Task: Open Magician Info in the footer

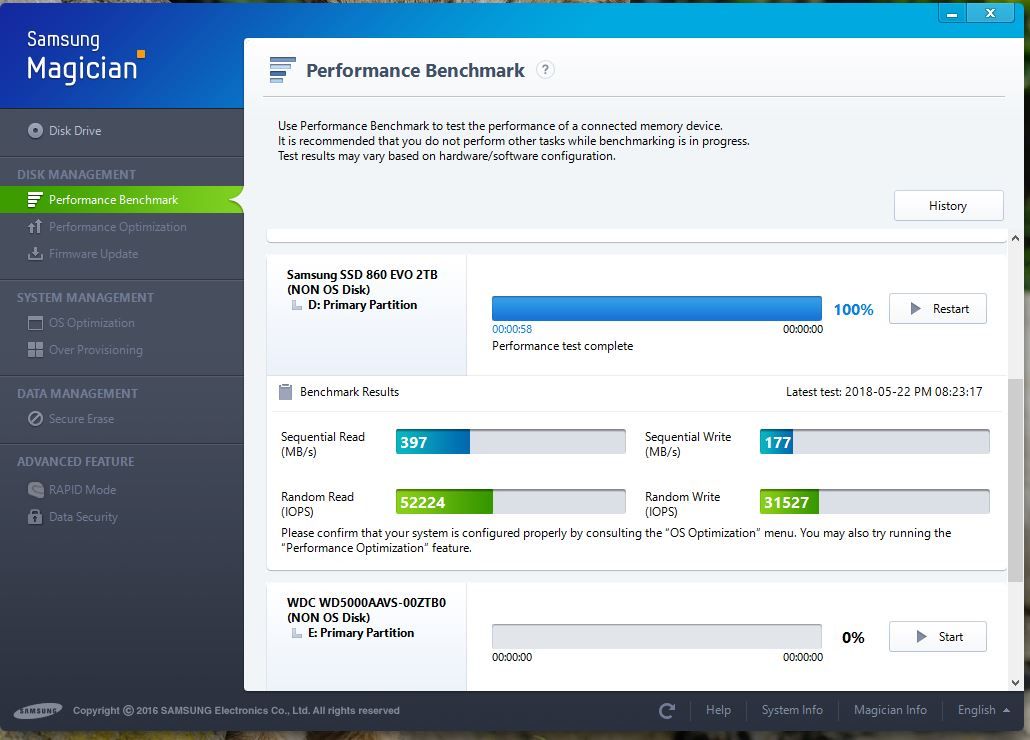Action: pos(890,710)
